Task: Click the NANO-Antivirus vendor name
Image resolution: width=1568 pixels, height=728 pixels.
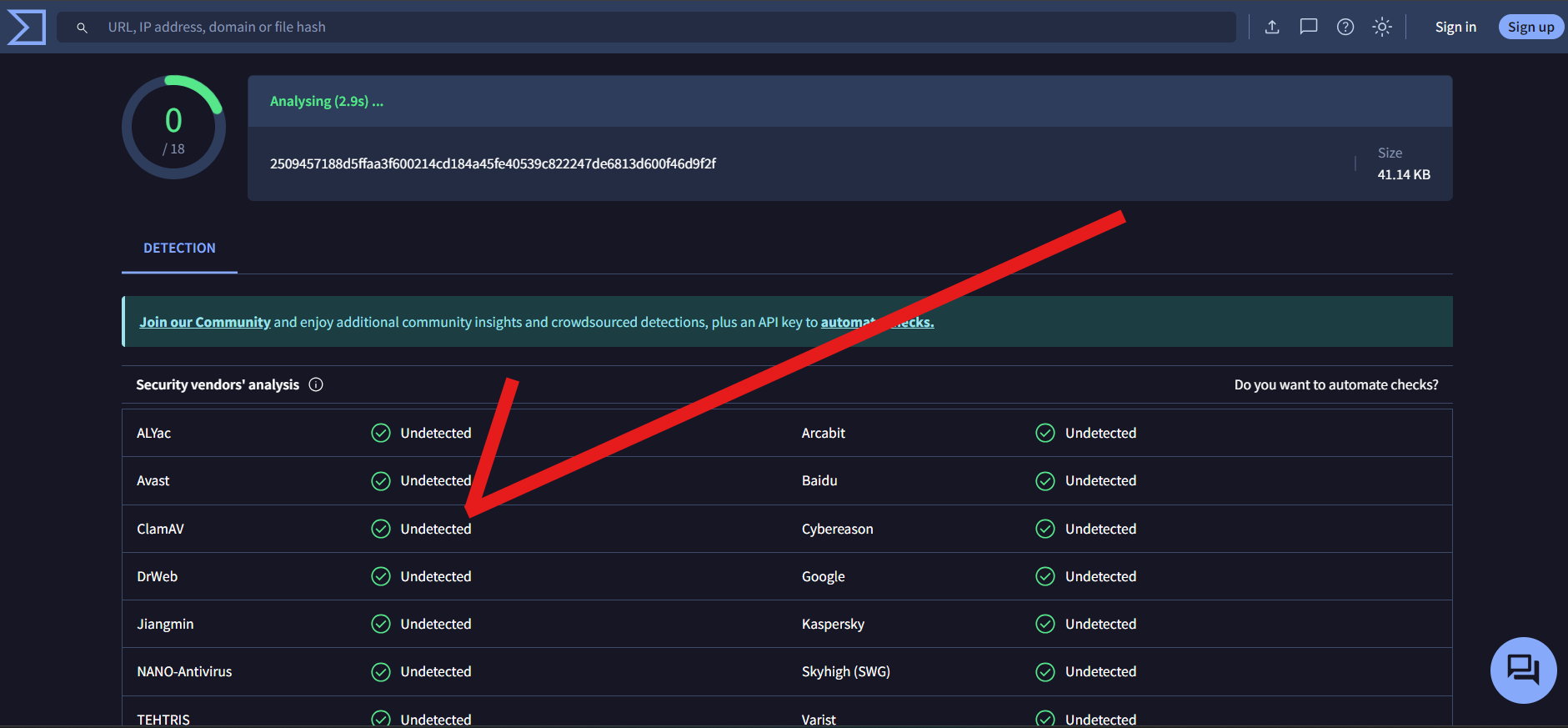Action: click(x=184, y=671)
